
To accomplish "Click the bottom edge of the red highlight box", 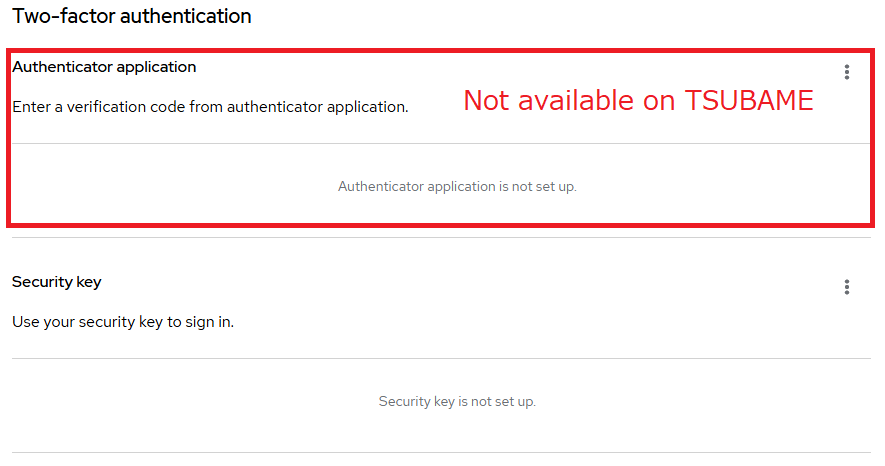I will pyautogui.click(x=440, y=224).
